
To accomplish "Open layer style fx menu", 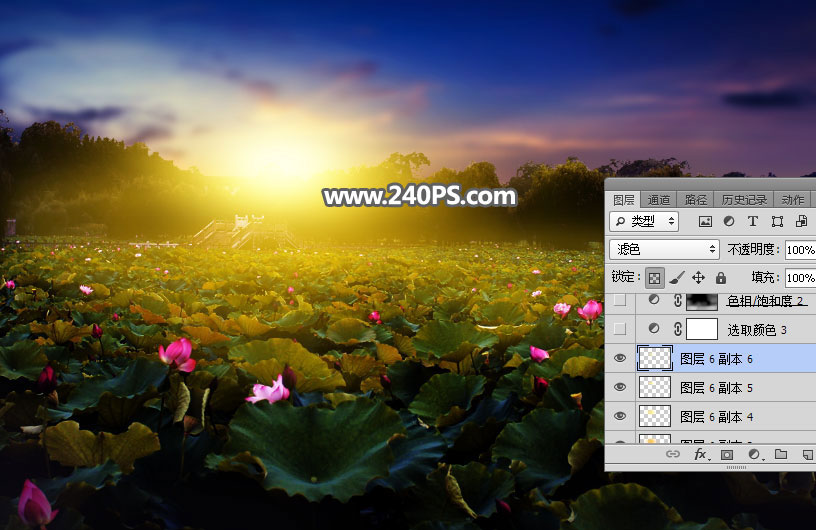I will (x=701, y=455).
